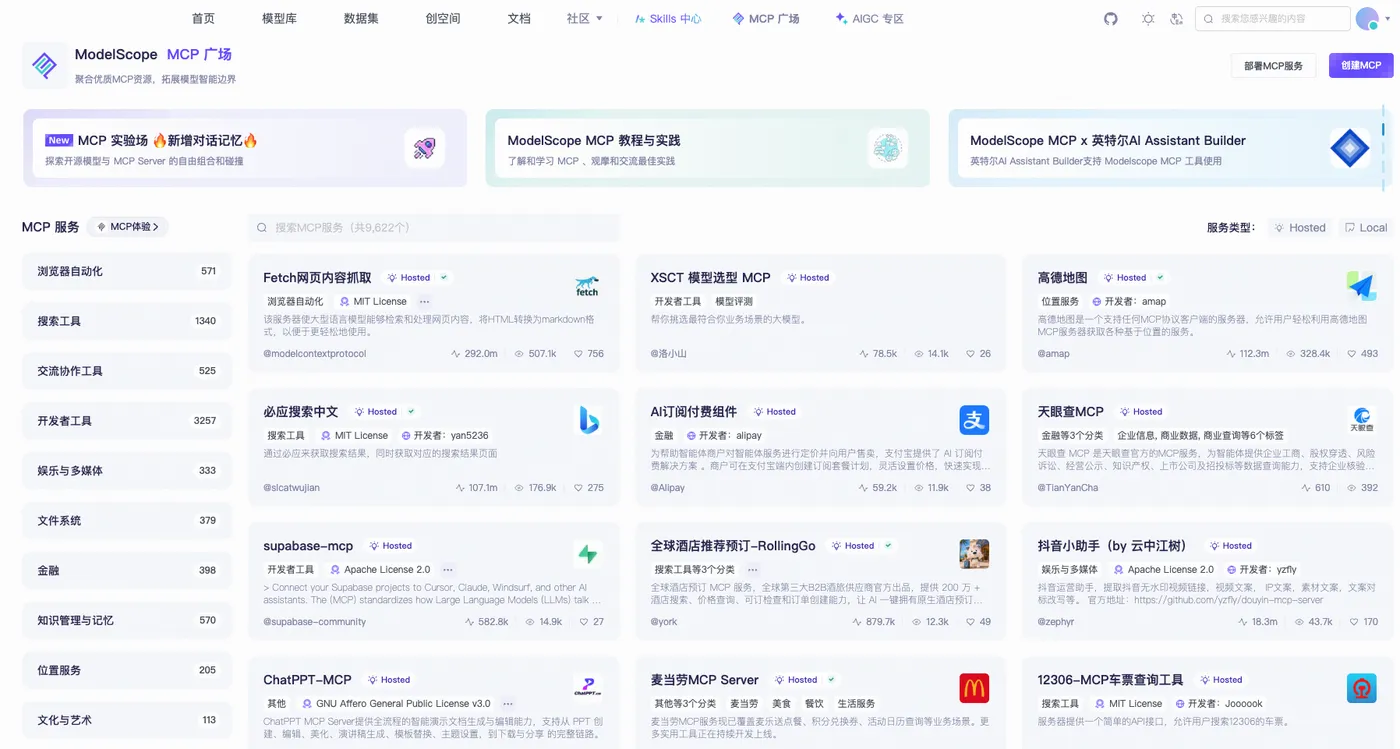Expand more tags on Fetch网页内容抓取 card

click(x=424, y=301)
